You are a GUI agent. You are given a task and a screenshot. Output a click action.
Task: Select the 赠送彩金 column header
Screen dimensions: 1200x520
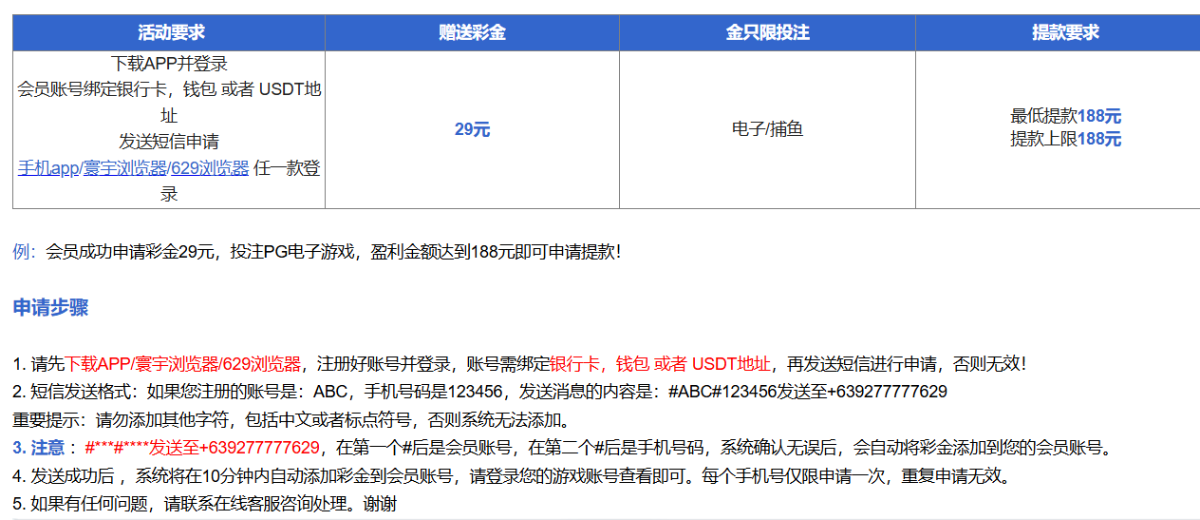(472, 32)
